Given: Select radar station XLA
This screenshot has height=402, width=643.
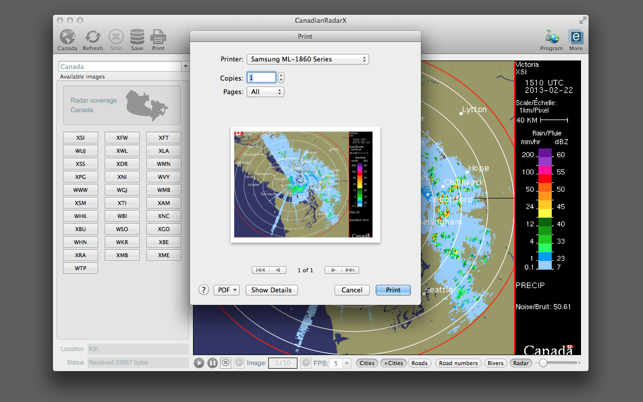Looking at the screenshot, I should 164,151.
